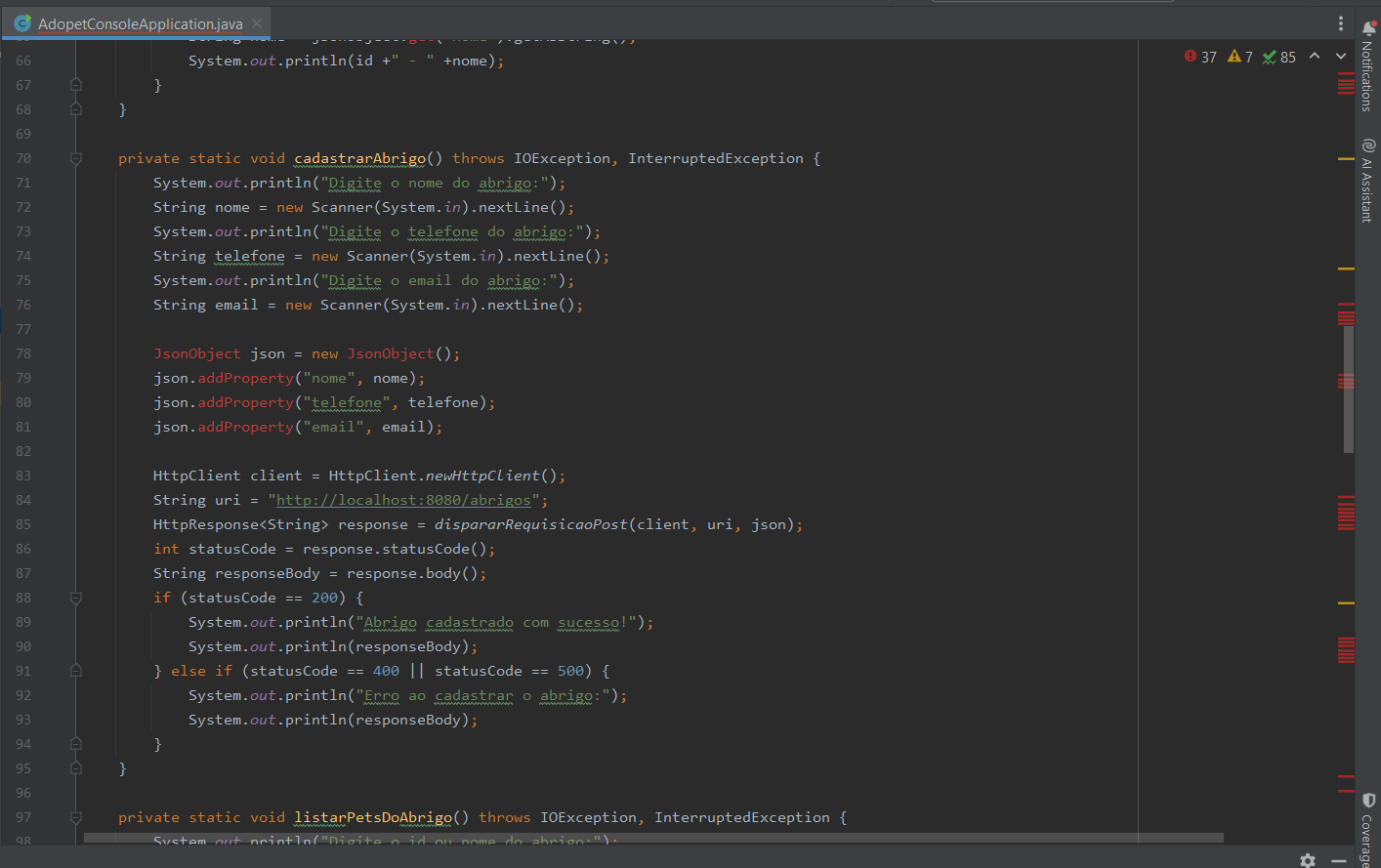Jump to next highlighted error arrow

coord(1341,56)
